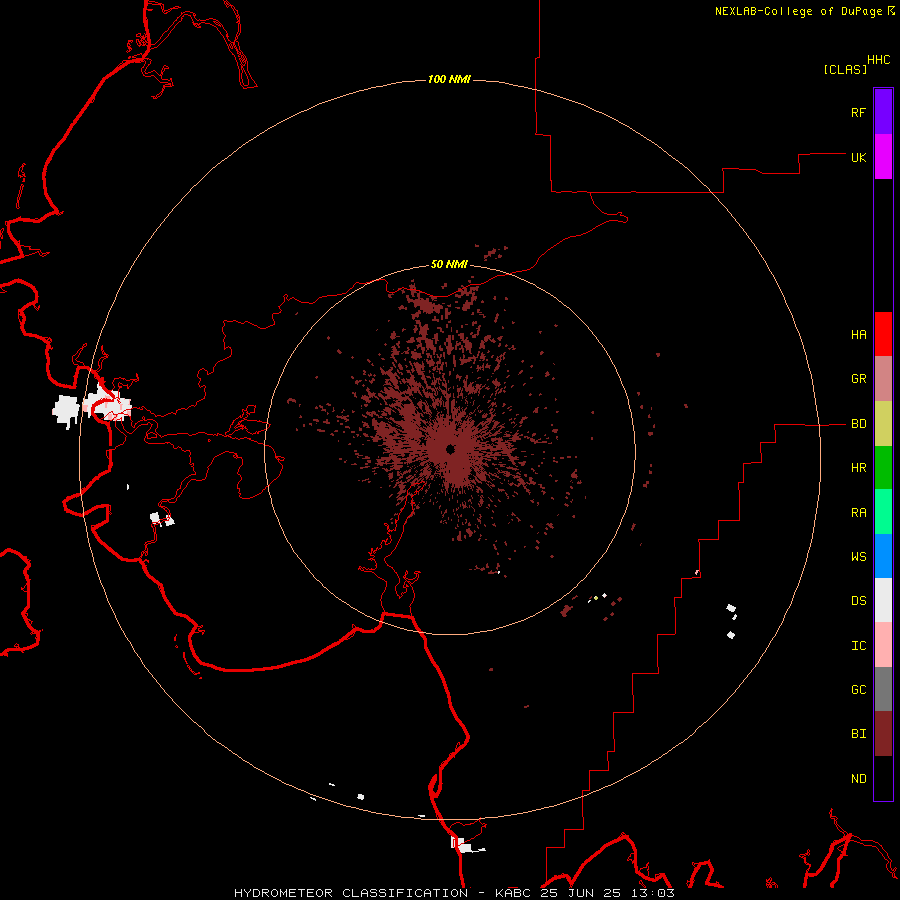Click the WS legend label
Viewport: 900px width, 900px height.
tap(859, 557)
